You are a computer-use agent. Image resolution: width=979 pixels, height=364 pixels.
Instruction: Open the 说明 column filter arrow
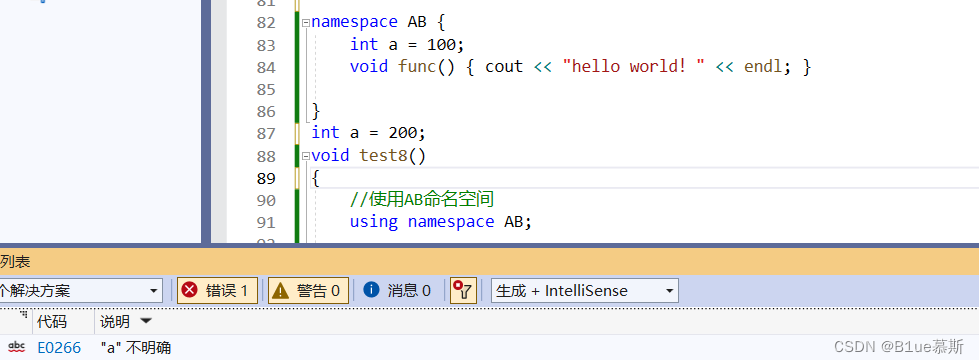click(x=145, y=322)
